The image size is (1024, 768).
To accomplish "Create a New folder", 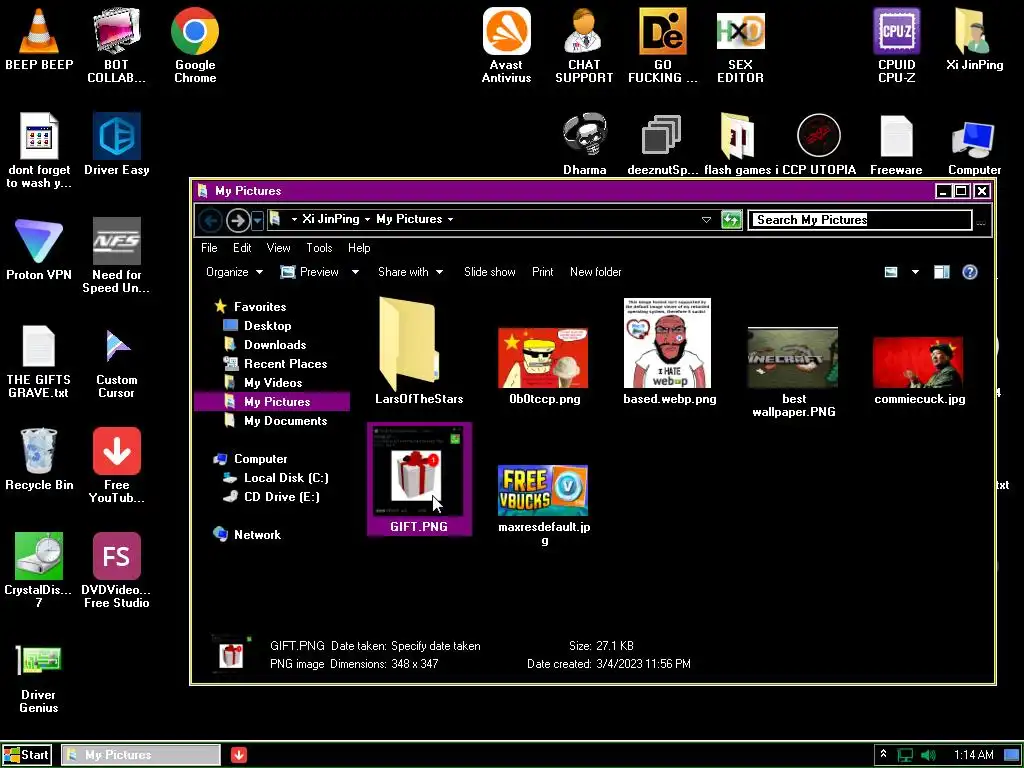I will click(595, 272).
